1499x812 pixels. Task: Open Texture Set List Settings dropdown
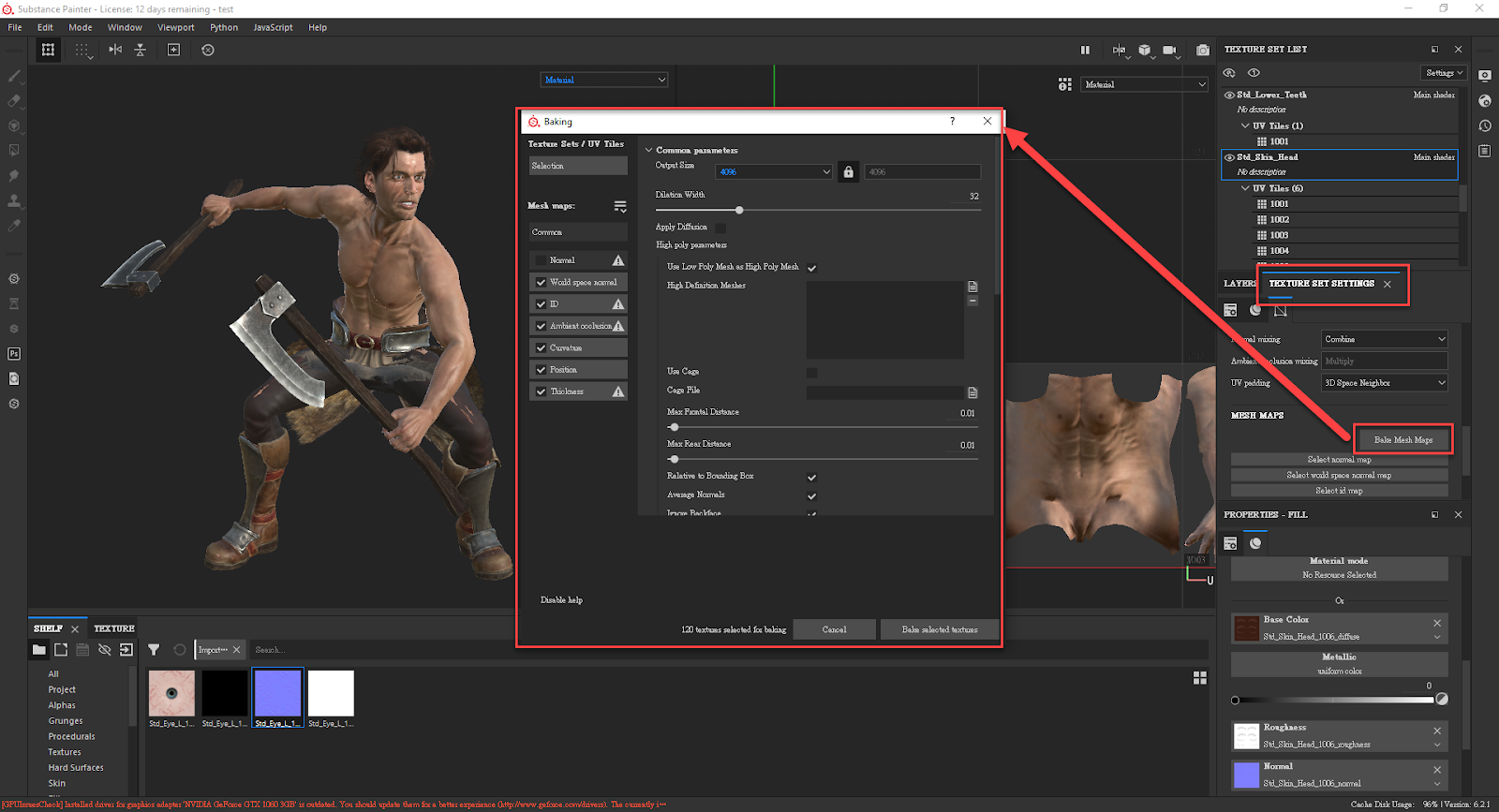(1444, 73)
